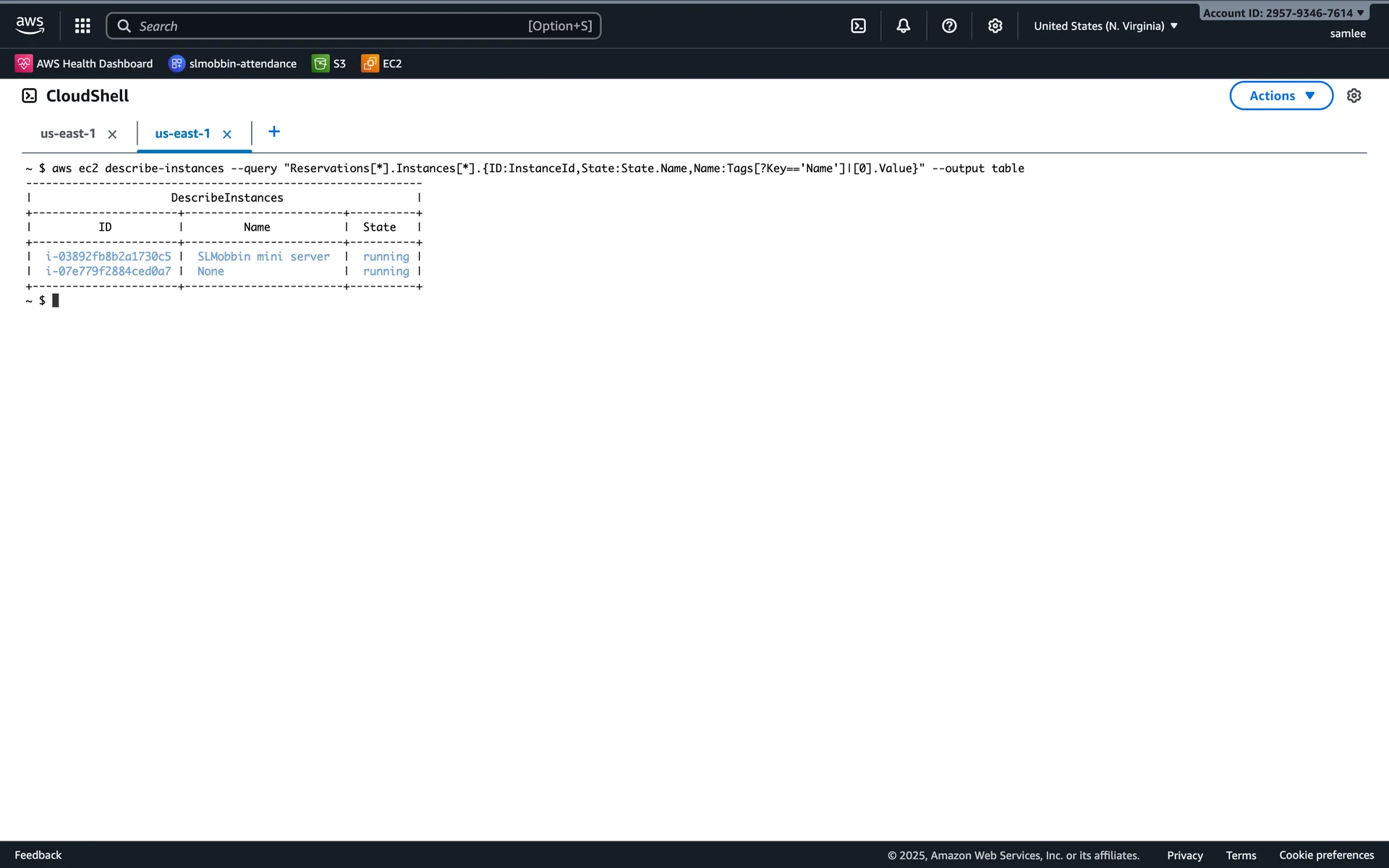Open the EC2 favorites shortcut
1389x868 pixels.
pyautogui.click(x=382, y=64)
